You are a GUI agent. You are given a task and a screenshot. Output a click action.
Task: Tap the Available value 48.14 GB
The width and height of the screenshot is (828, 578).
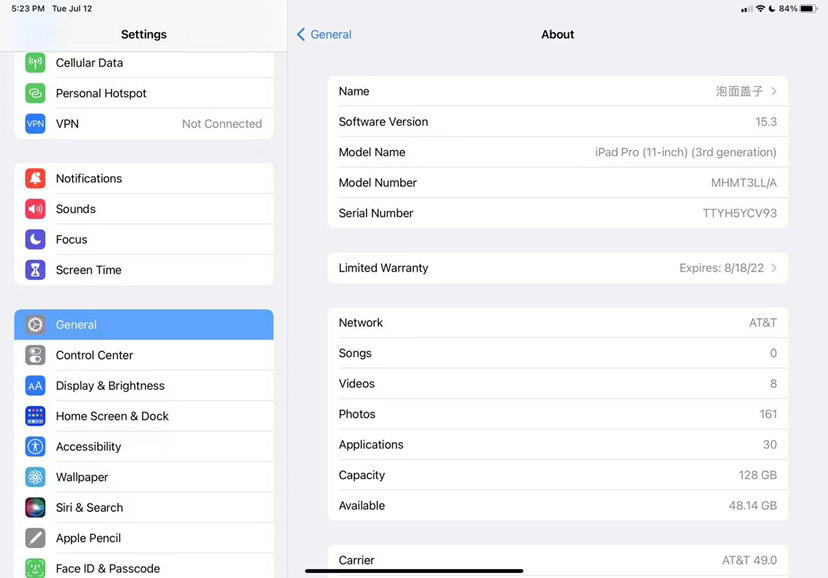[x=752, y=506]
